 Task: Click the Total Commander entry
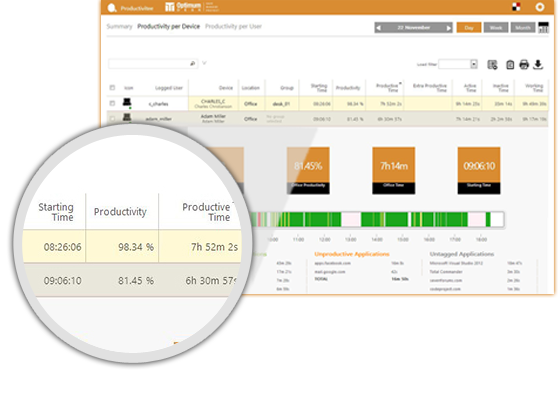pyautogui.click(x=446, y=272)
